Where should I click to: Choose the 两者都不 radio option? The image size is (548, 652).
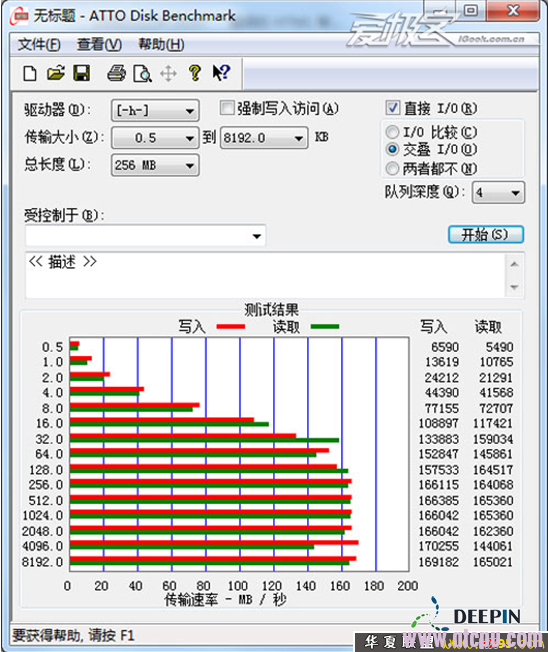392,168
